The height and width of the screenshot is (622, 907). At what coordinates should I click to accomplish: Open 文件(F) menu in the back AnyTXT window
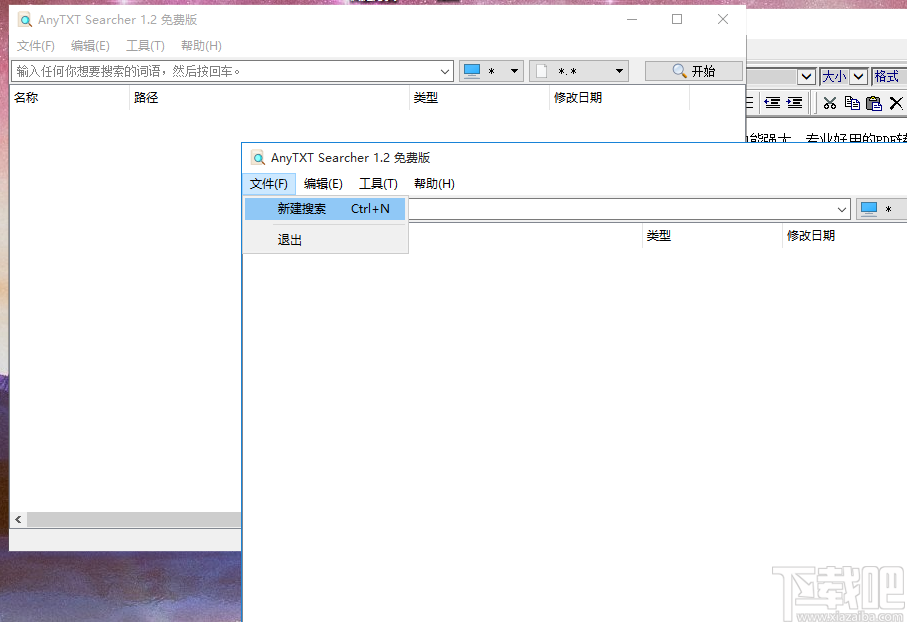pos(35,46)
